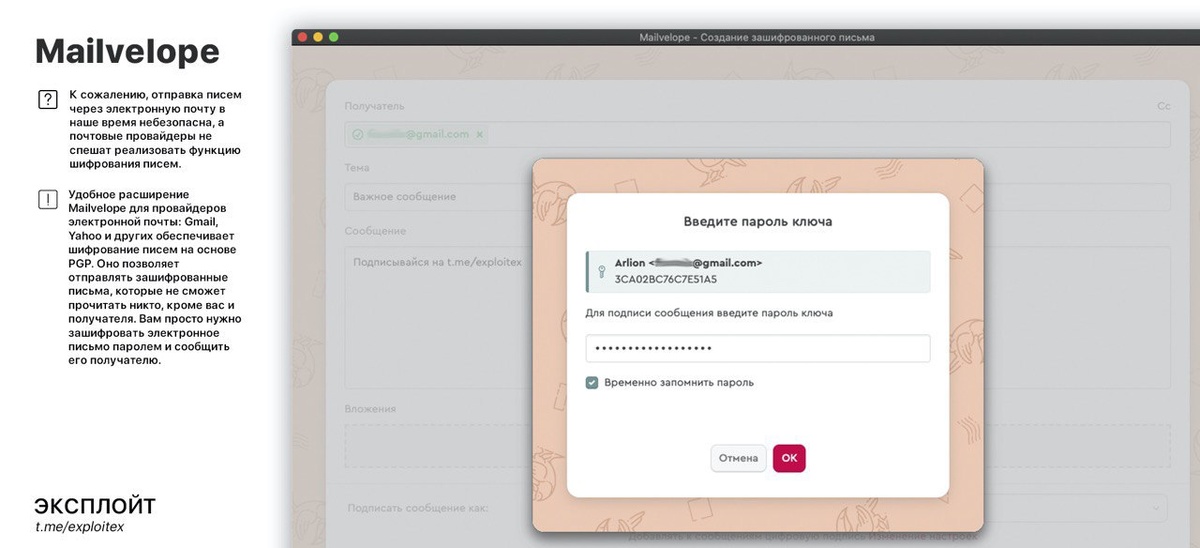Viewport: 1200px width, 548px height.
Task: Click the key icon beside Arlion
Action: point(602,271)
